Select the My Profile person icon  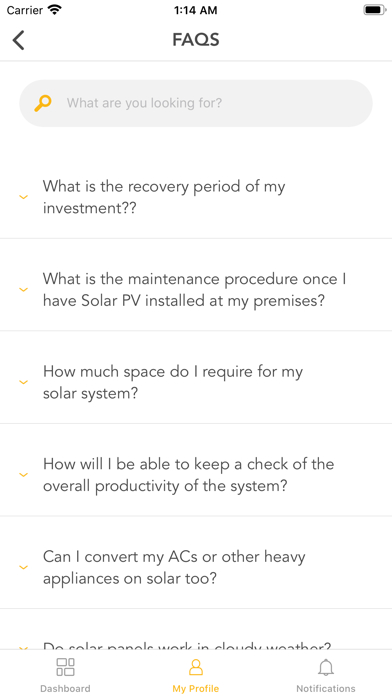pyautogui.click(x=196, y=667)
